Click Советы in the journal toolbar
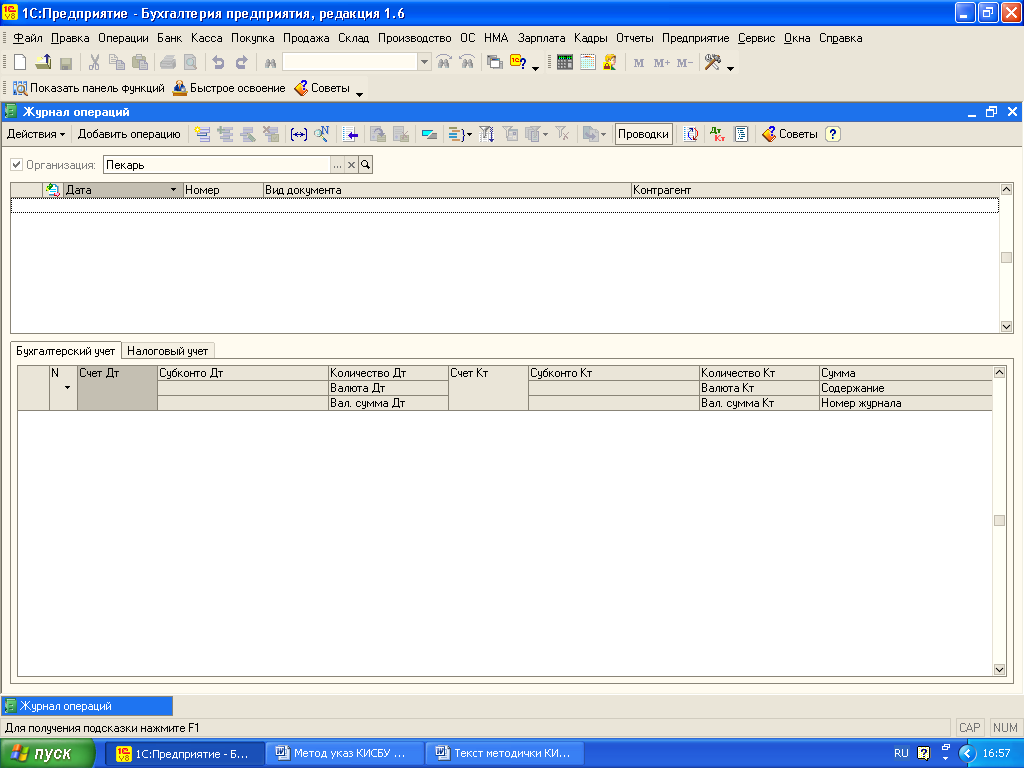Viewport: 1024px width, 768px height. (790, 134)
